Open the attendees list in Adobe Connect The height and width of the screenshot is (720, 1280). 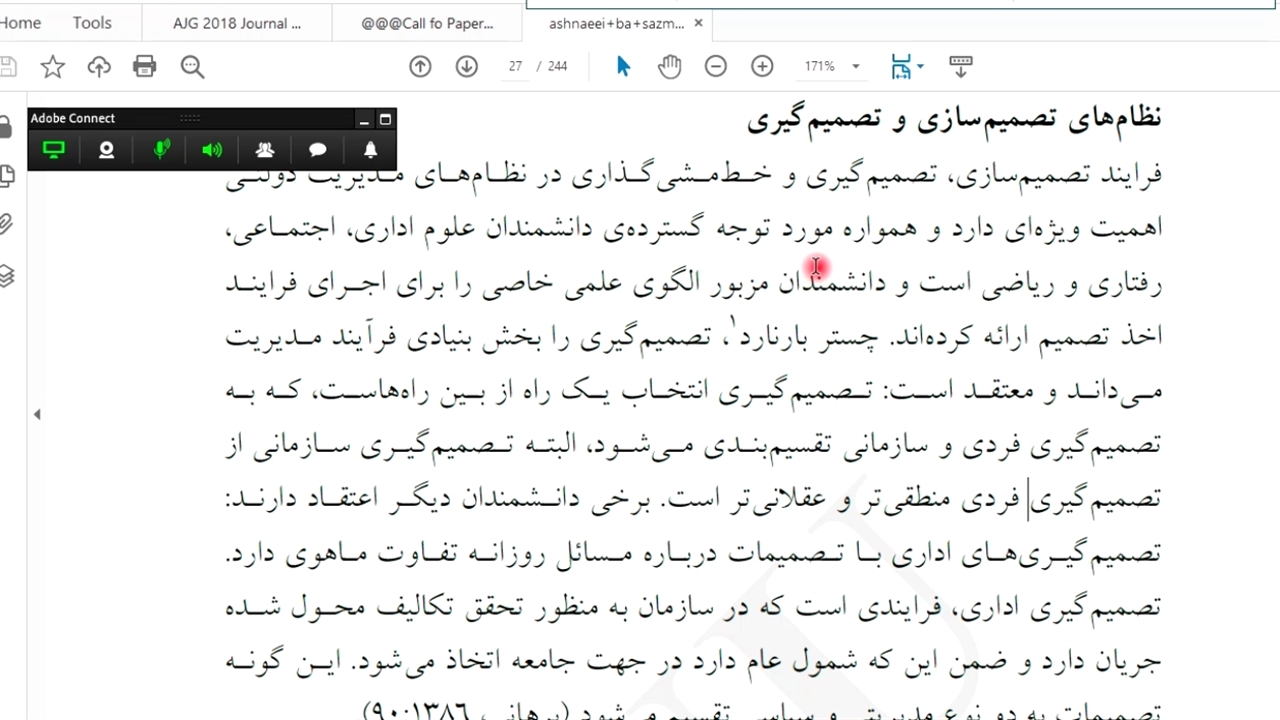[265, 150]
